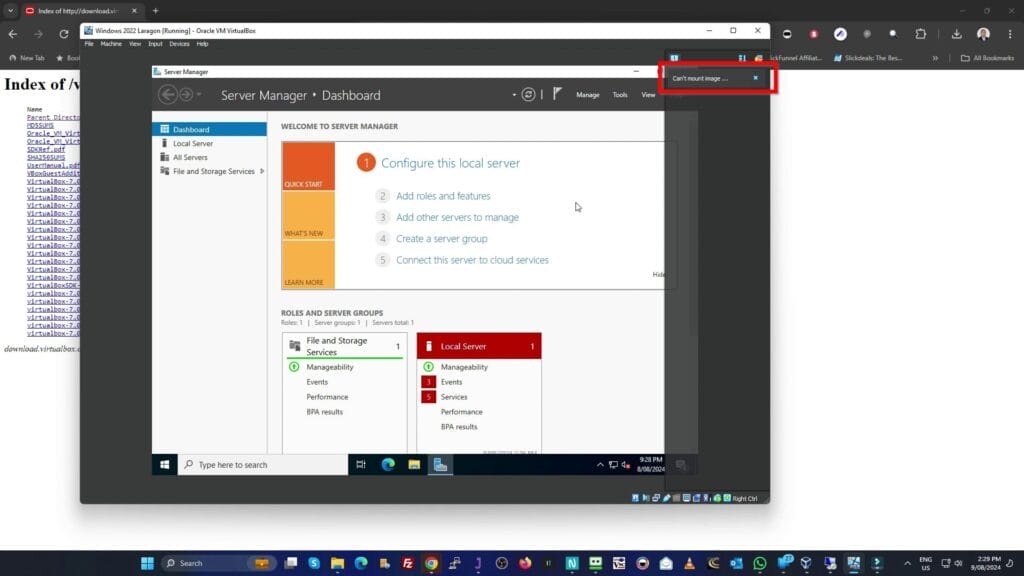Open File Explorer from the guest taskbar
This screenshot has height=576, width=1024.
click(x=414, y=464)
